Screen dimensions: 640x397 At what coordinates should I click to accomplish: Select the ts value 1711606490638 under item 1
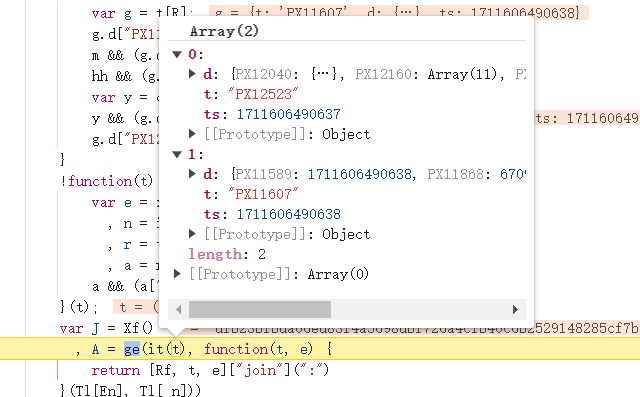(x=289, y=214)
